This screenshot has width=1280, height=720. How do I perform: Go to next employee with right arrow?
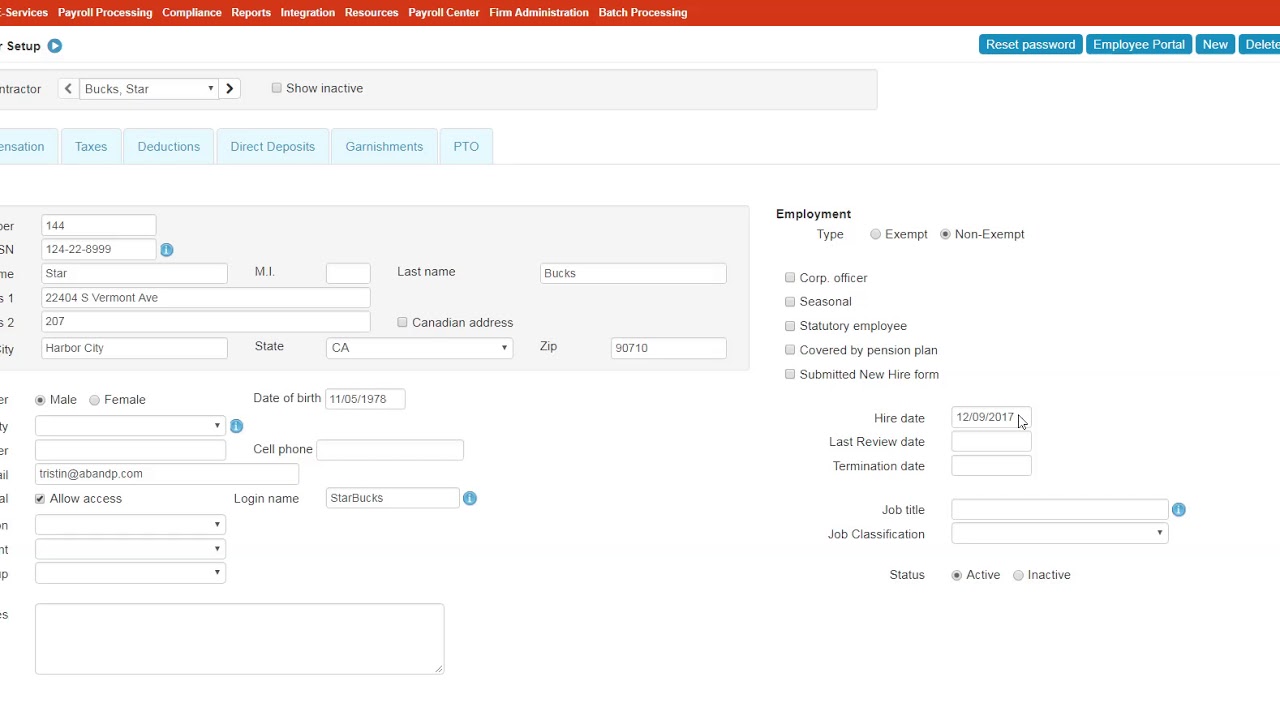[x=230, y=89]
